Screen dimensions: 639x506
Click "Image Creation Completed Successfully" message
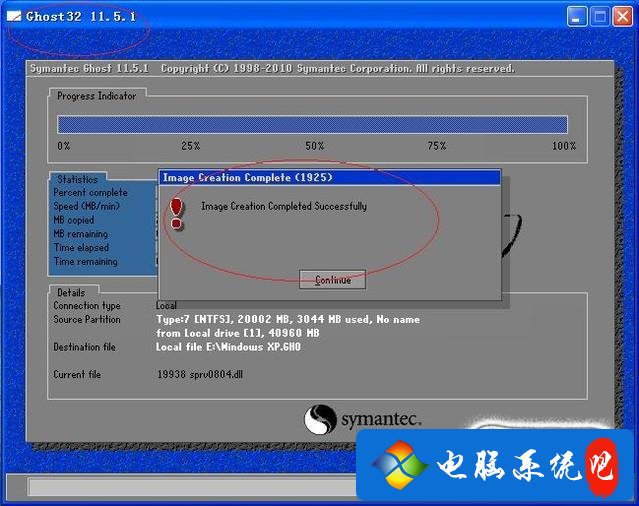tap(284, 206)
